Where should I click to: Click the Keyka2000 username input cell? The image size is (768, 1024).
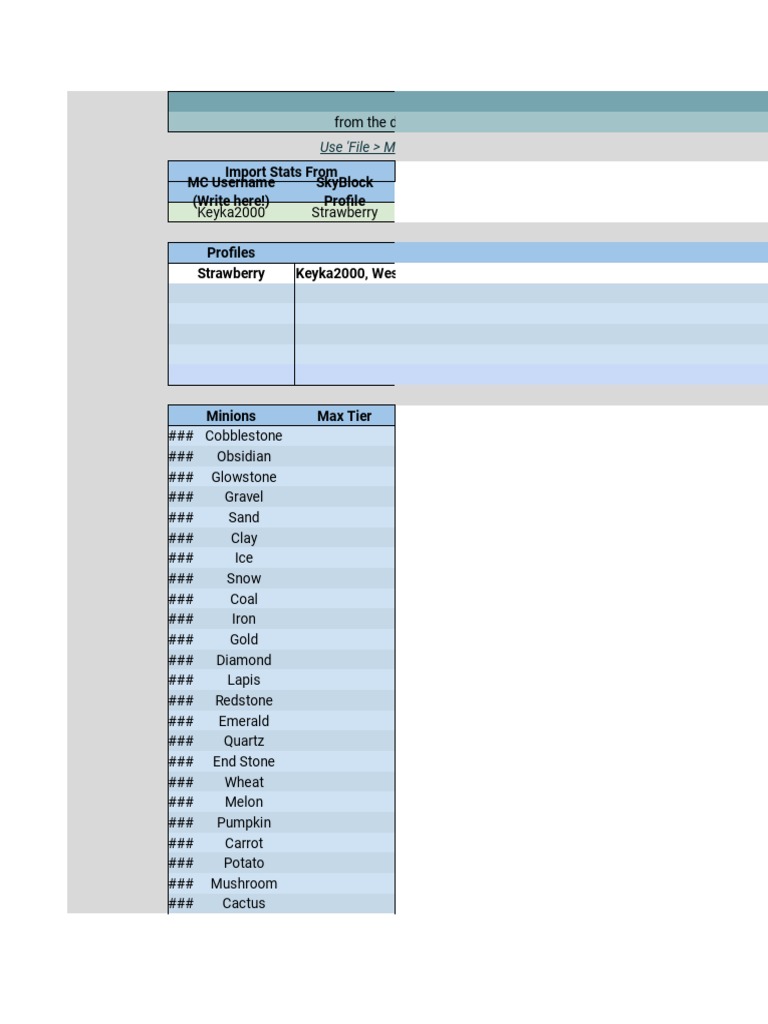(231, 212)
